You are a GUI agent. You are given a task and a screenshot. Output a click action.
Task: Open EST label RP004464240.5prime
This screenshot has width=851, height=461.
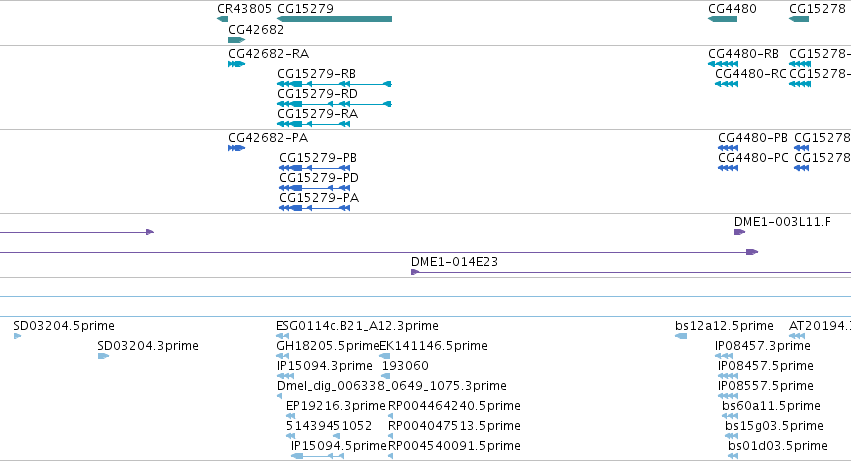point(454,407)
